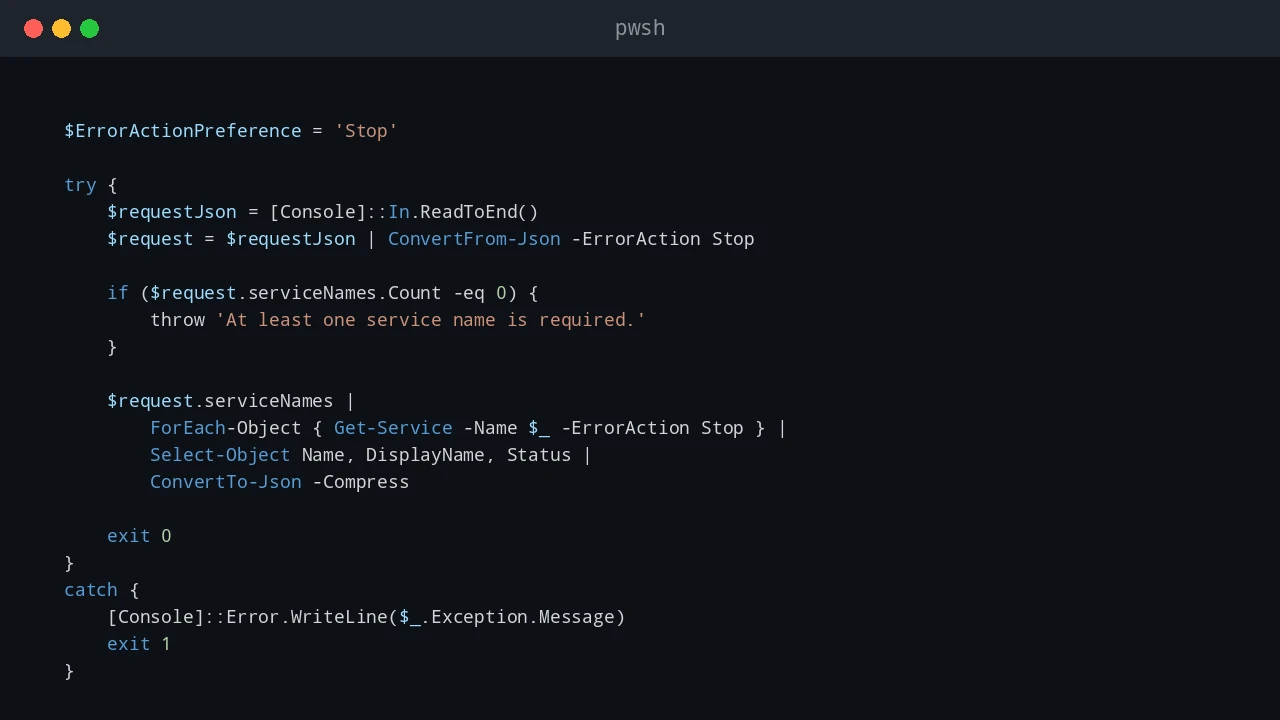Select the DisplayName property
This screenshot has width=1280, height=720.
pyautogui.click(x=426, y=455)
